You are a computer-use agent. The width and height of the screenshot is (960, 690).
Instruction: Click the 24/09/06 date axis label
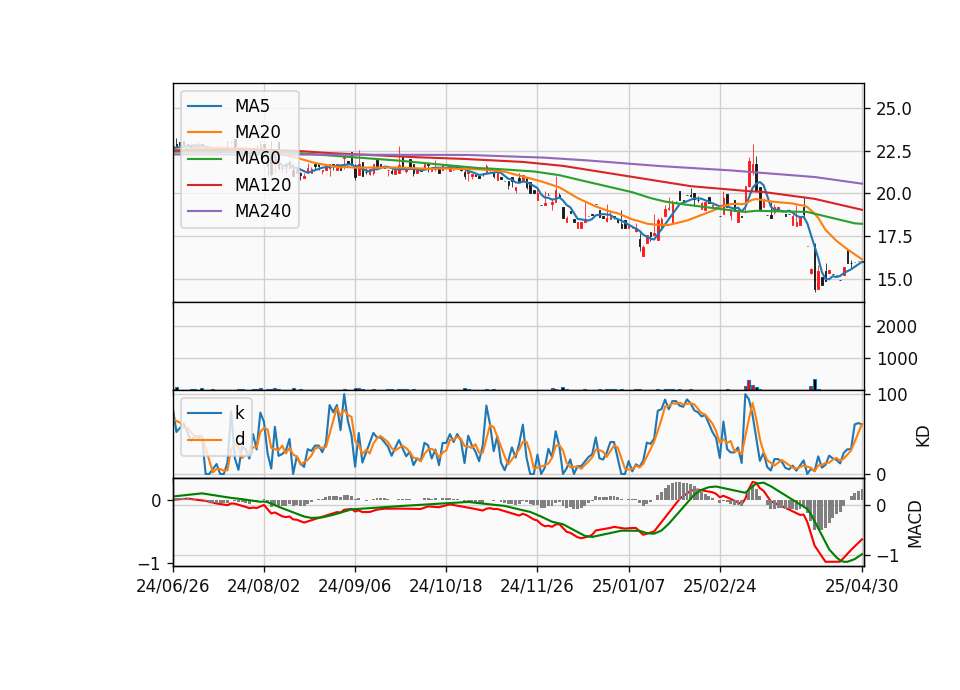click(x=354, y=586)
